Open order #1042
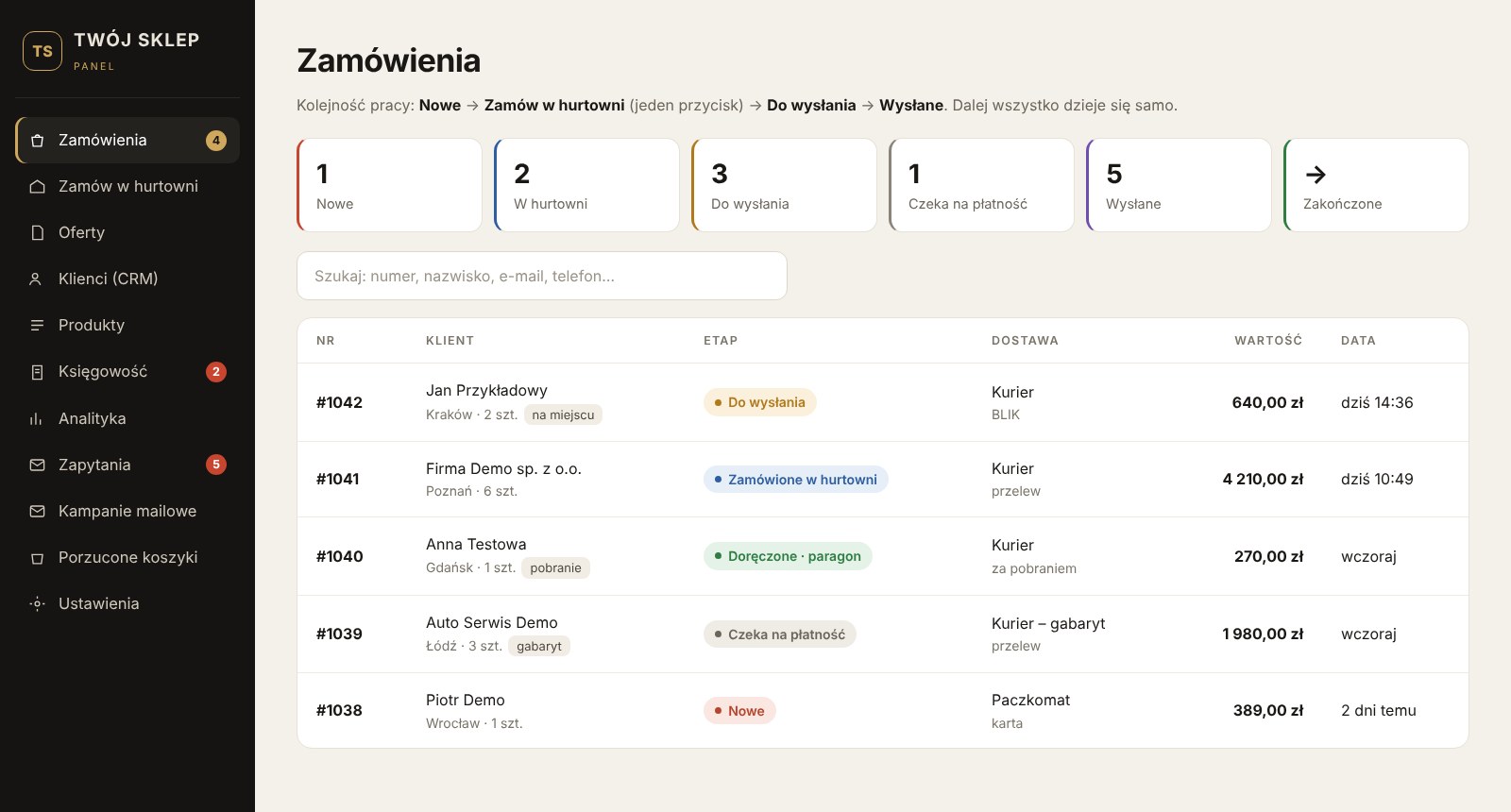The width and height of the screenshot is (1511, 812). 883,402
